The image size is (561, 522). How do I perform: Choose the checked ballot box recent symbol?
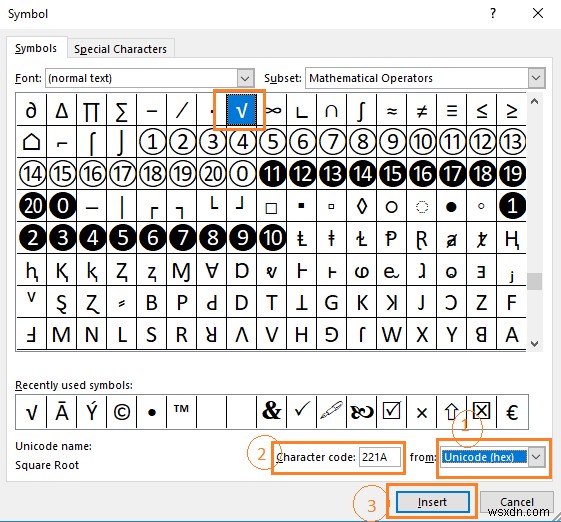click(391, 412)
